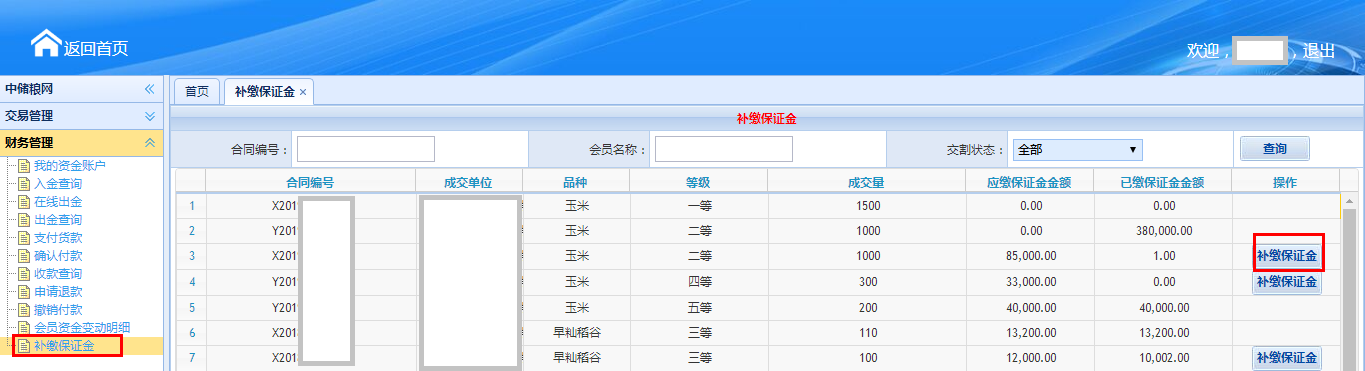
Task: Log out via the 退出 link
Action: [1319, 50]
